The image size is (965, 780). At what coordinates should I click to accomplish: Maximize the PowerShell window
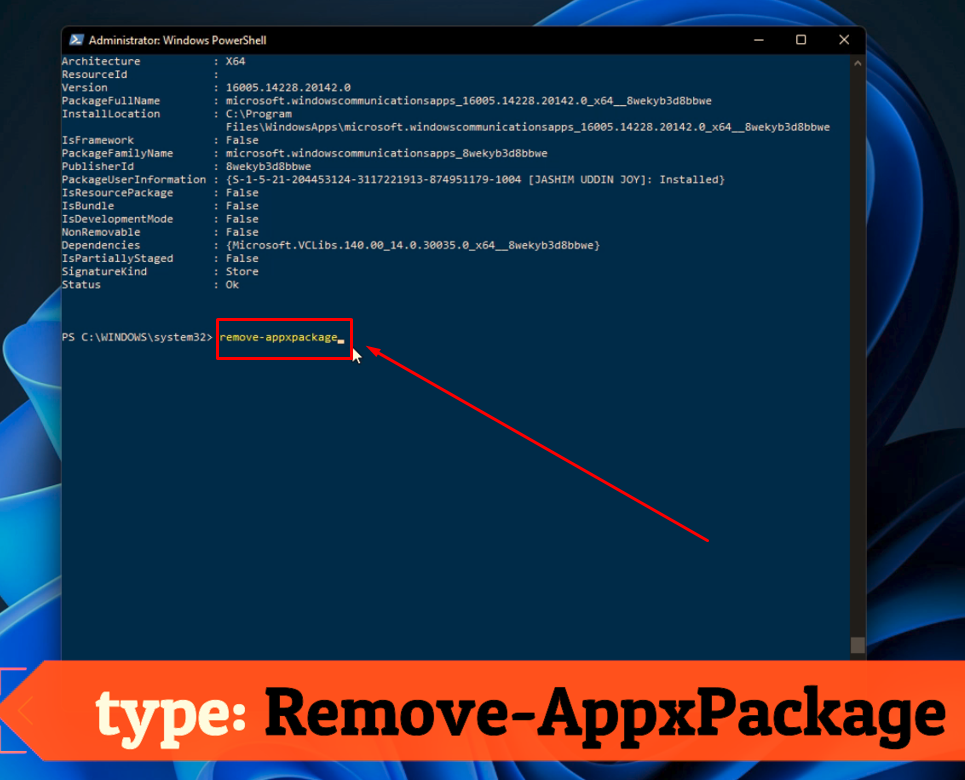point(801,40)
